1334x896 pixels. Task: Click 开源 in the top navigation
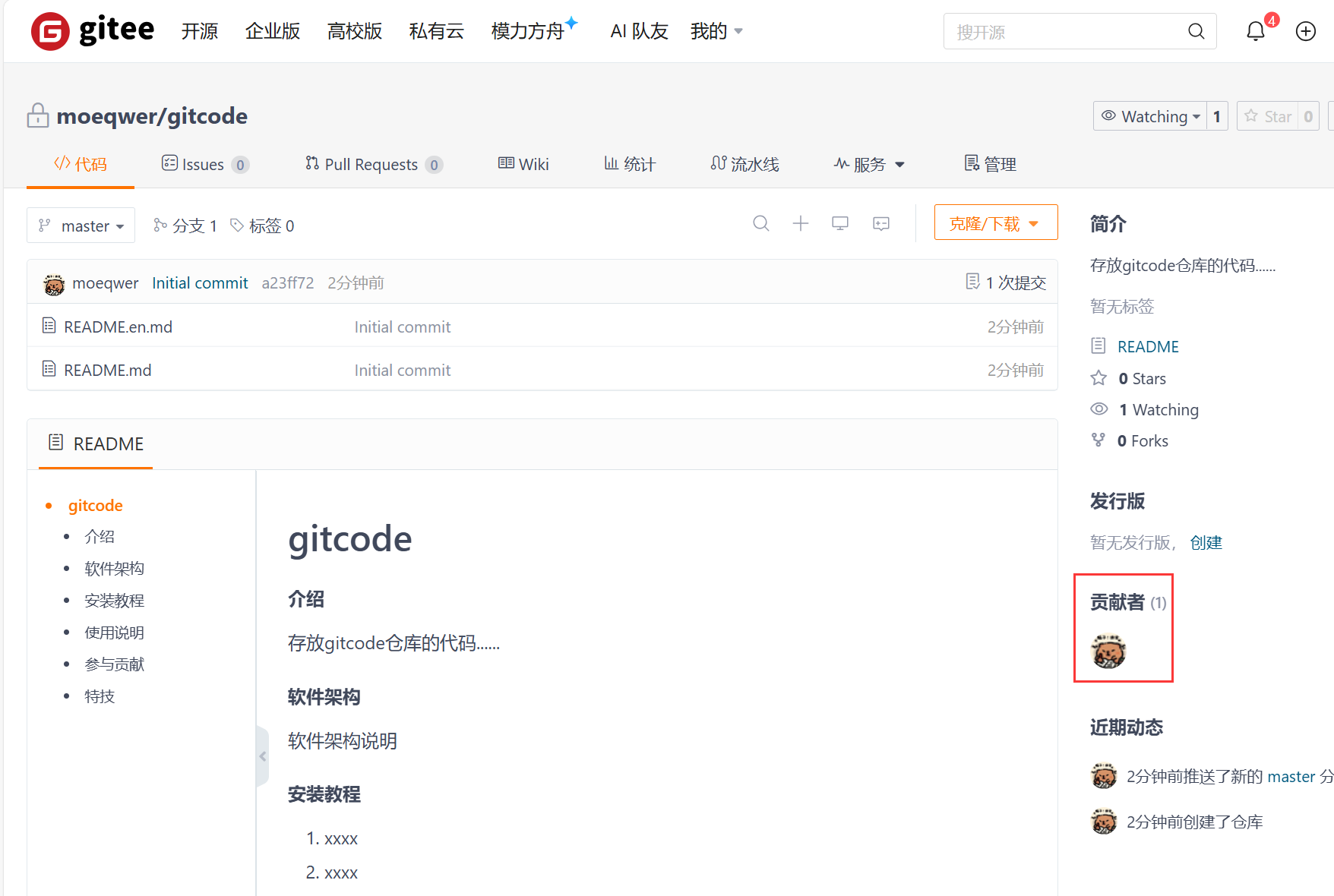(200, 31)
